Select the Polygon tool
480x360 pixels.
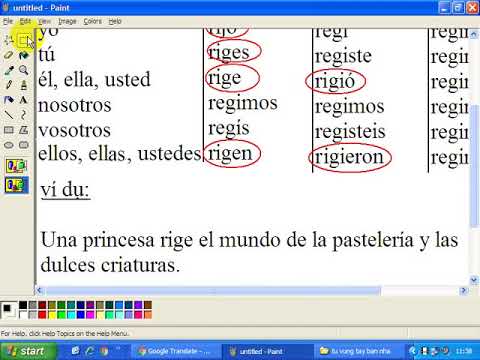(23, 130)
